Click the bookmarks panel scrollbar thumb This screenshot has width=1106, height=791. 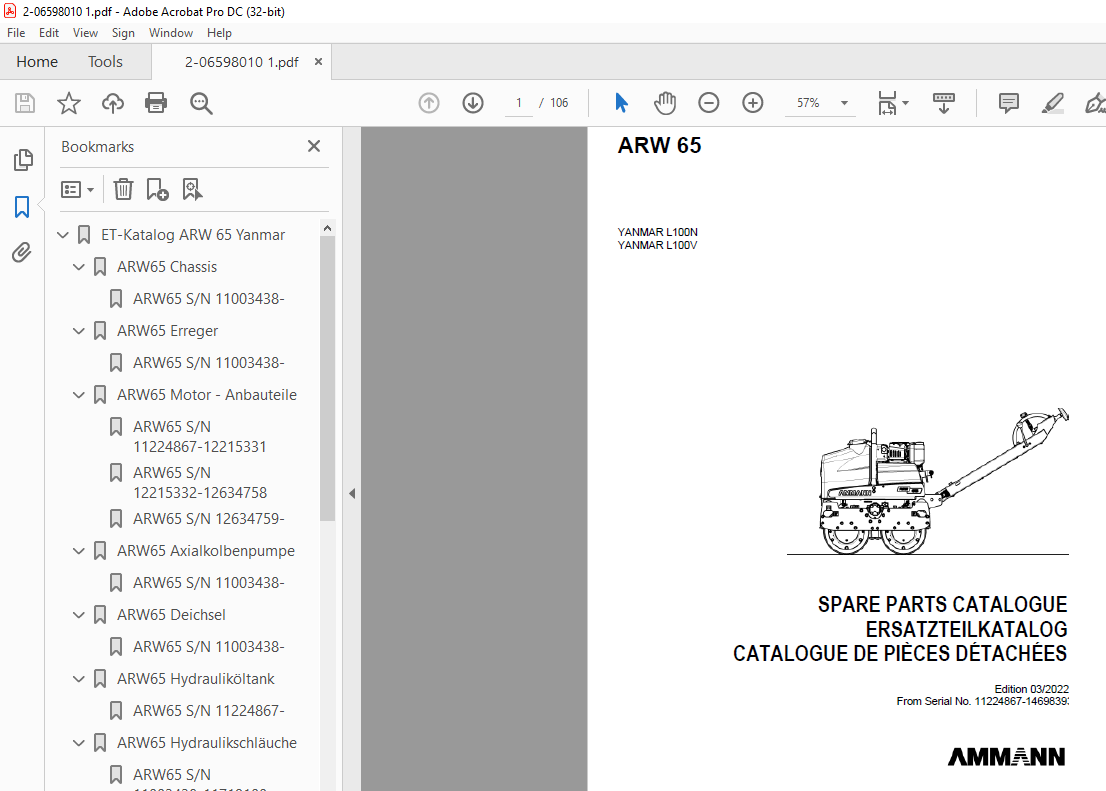[327, 378]
